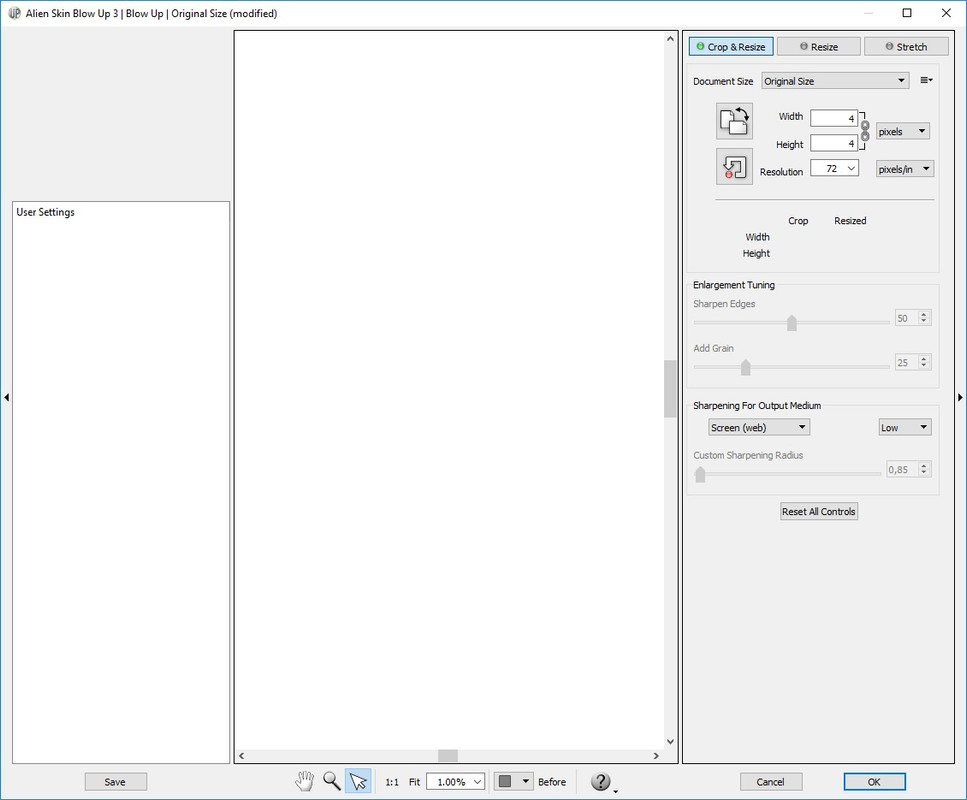Switch to the Resize tab
The height and width of the screenshot is (800, 967).
tap(818, 47)
